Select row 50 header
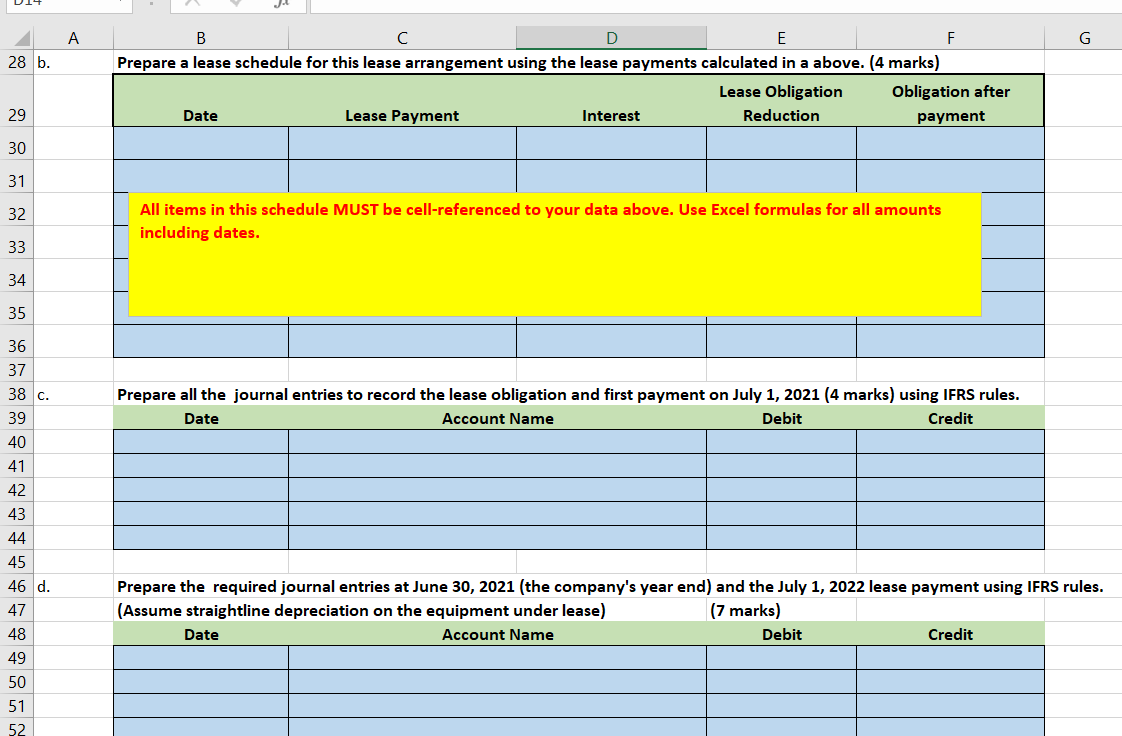Image resolution: width=1122 pixels, height=736 pixels. [17, 682]
